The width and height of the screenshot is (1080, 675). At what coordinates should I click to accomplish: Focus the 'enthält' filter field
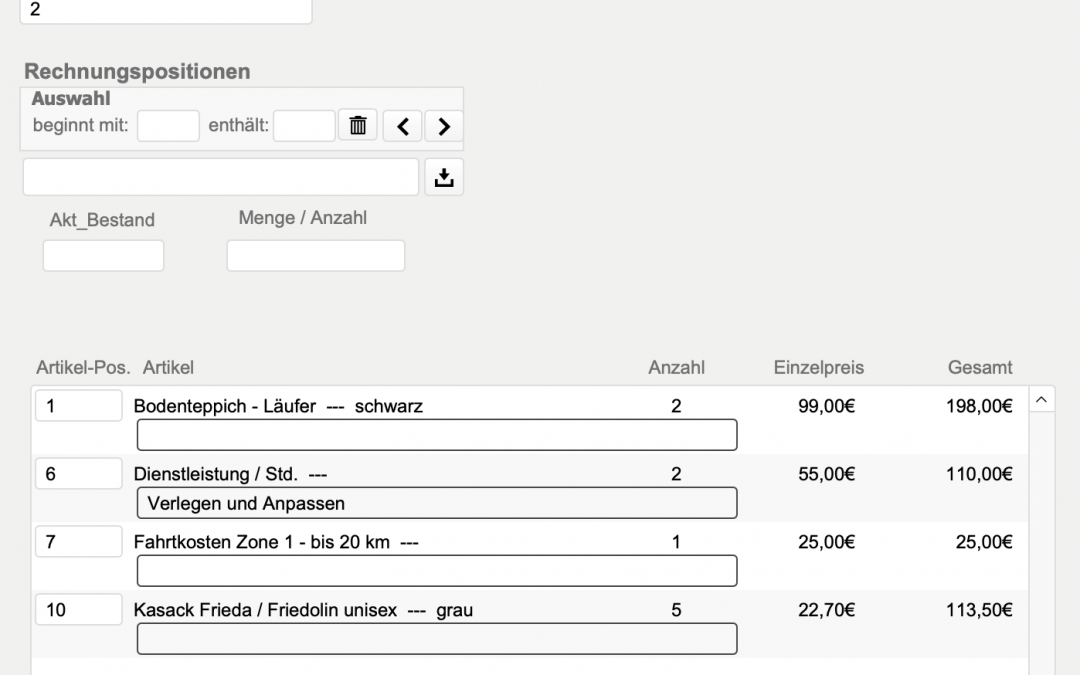304,126
